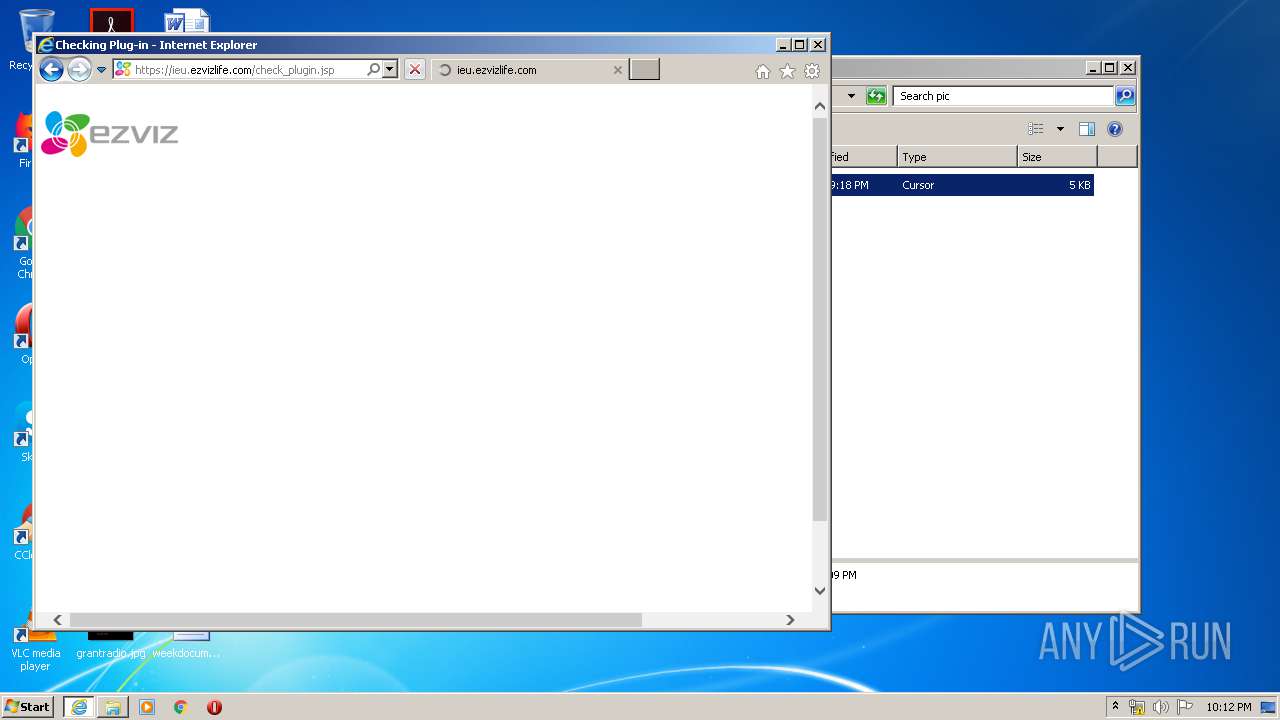The image size is (1280, 720).
Task: Click the horizontal scrollbar right arrow
Action: click(790, 620)
